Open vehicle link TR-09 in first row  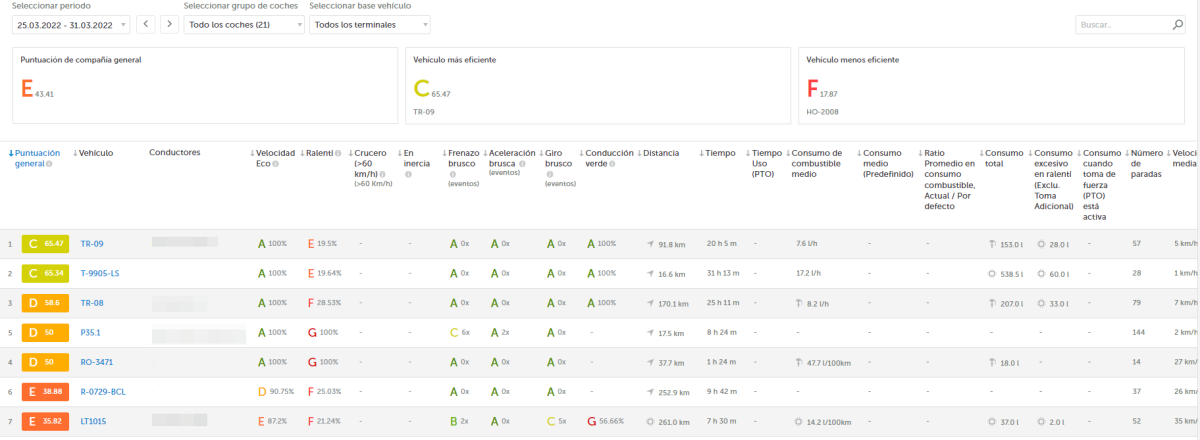coord(91,244)
